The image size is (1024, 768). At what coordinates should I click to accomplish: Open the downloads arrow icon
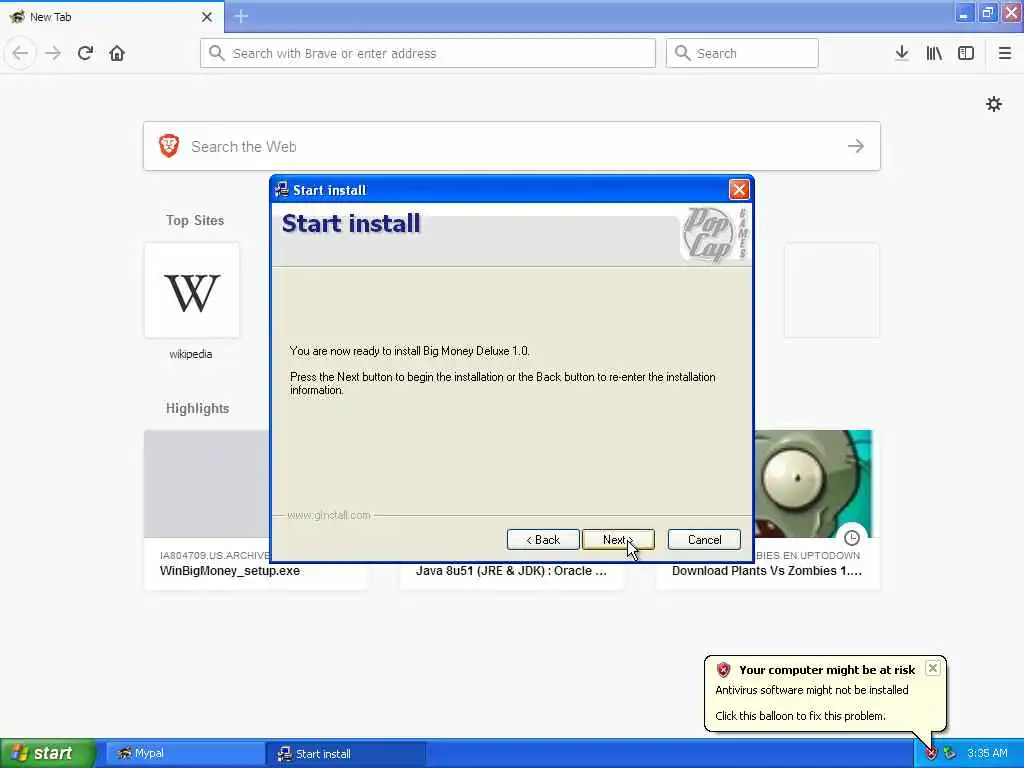[x=902, y=53]
